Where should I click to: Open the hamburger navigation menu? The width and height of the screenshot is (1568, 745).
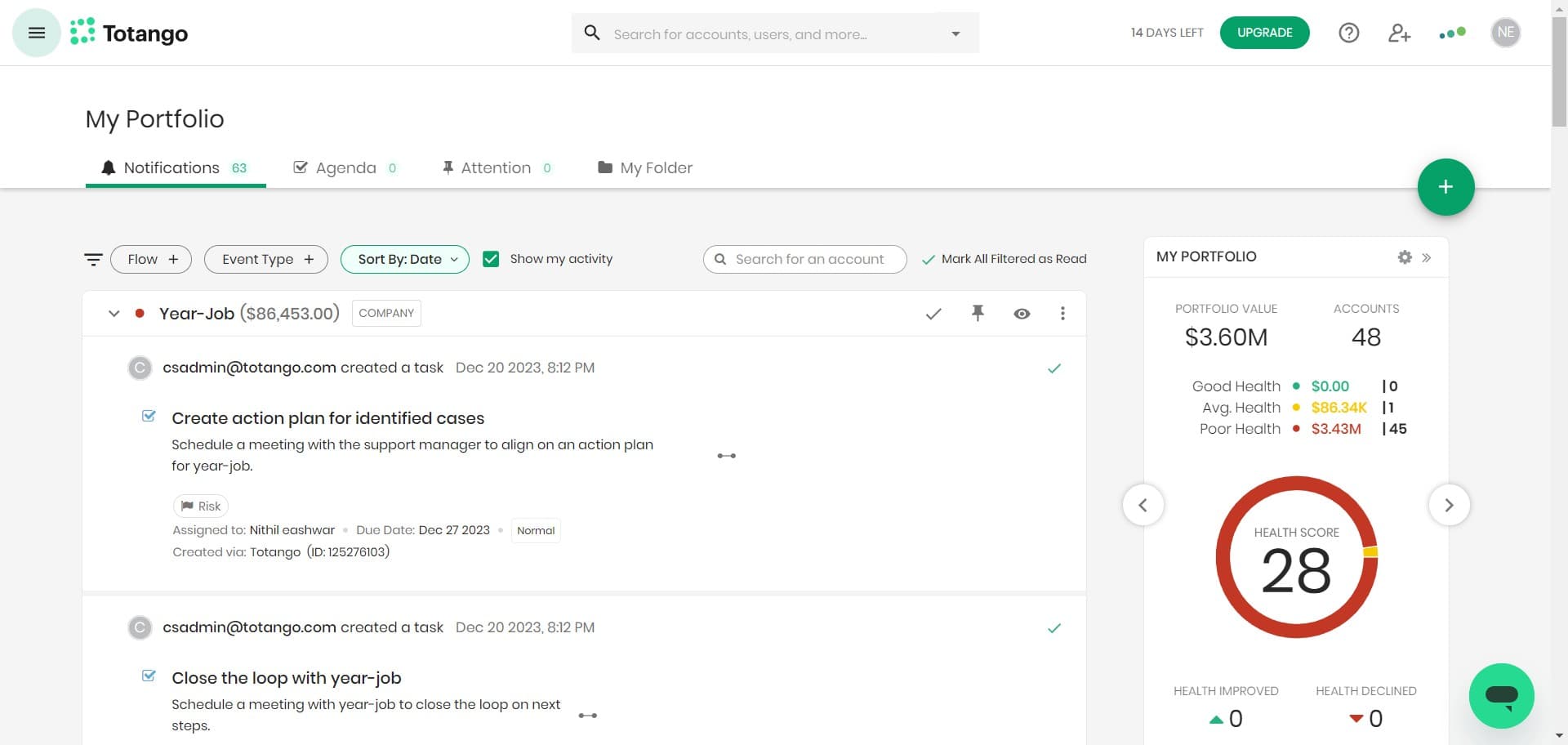point(36,33)
